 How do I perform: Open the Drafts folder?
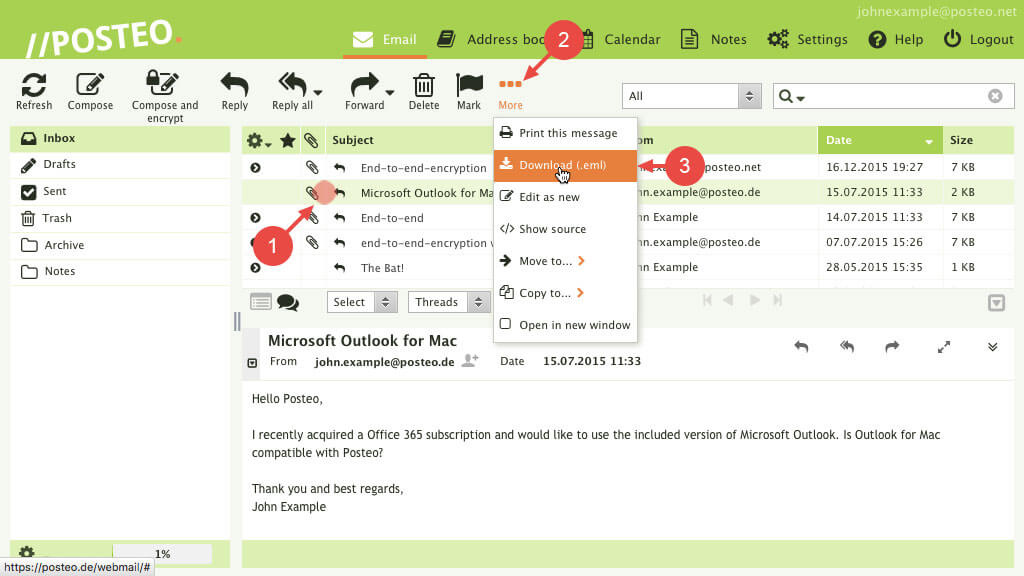(59, 165)
